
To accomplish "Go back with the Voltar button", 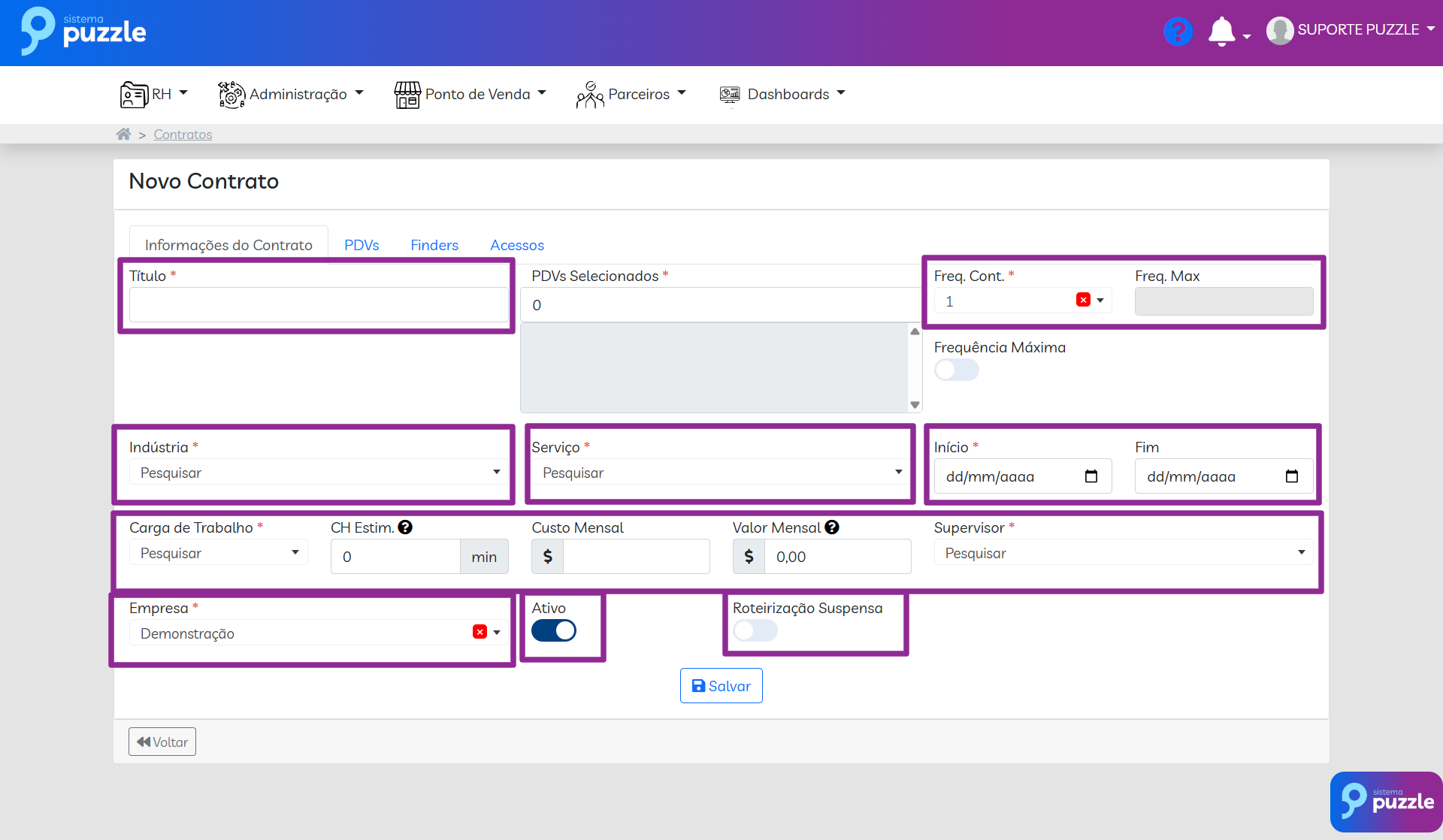I will pyautogui.click(x=162, y=742).
